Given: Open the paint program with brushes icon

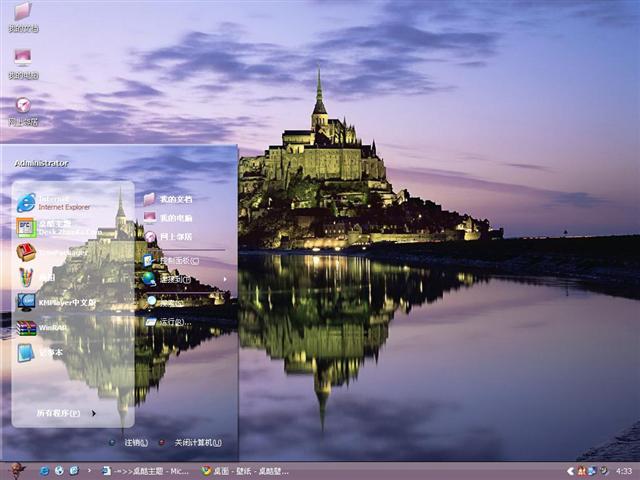Looking at the screenshot, I should tap(37, 278).
